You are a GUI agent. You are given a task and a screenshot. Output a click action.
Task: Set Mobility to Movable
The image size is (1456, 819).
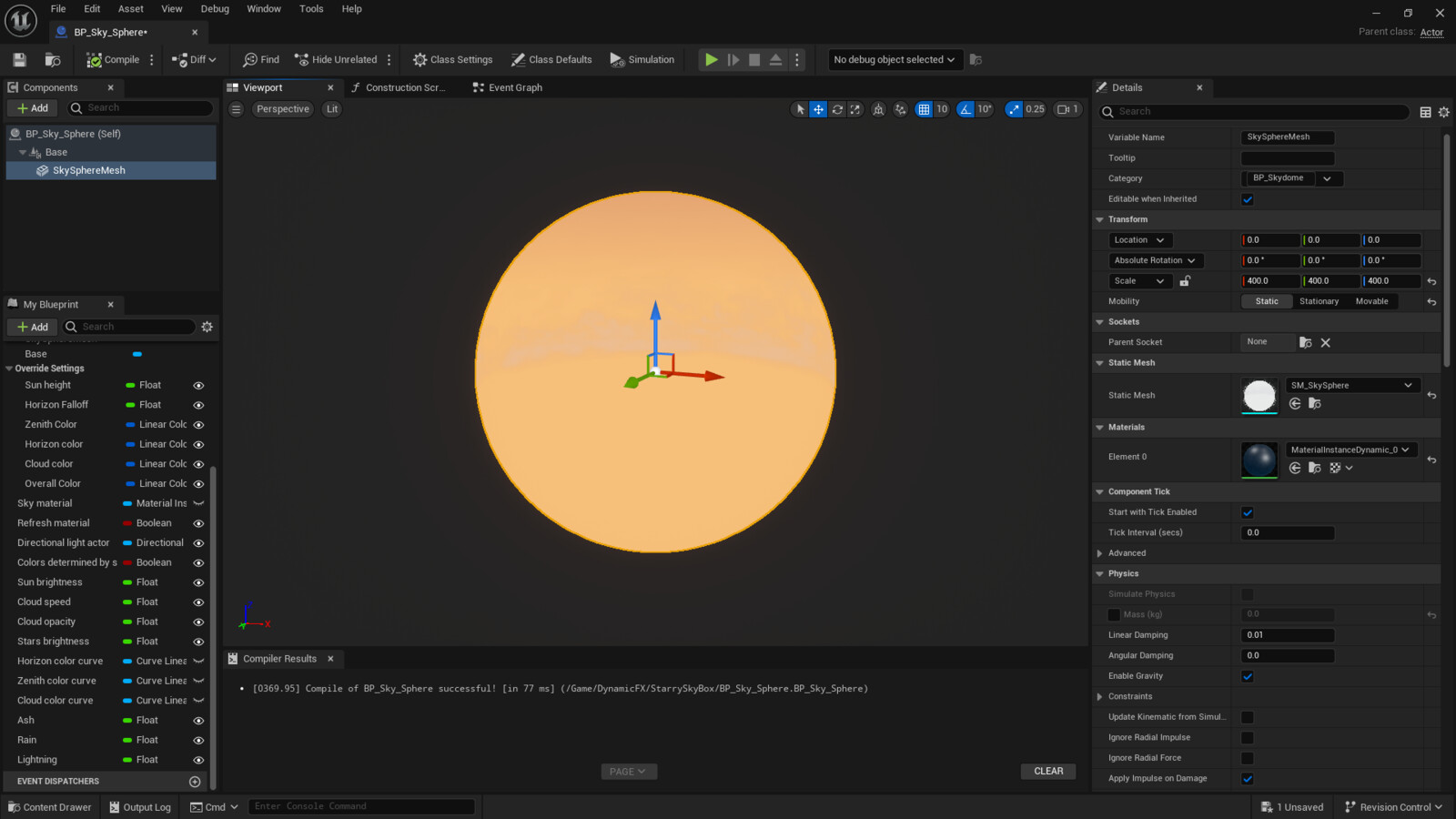click(1371, 301)
